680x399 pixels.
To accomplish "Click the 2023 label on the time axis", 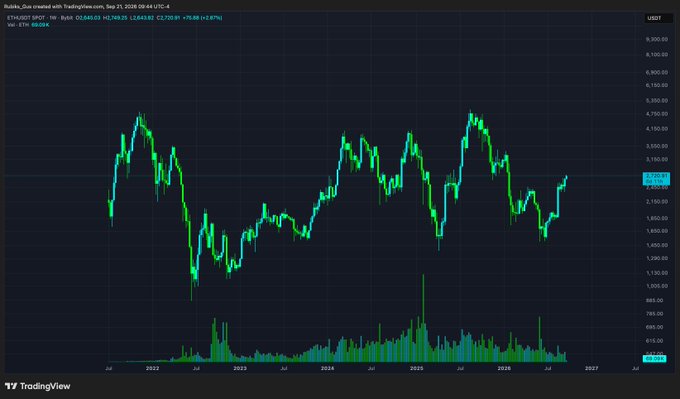I will point(240,368).
